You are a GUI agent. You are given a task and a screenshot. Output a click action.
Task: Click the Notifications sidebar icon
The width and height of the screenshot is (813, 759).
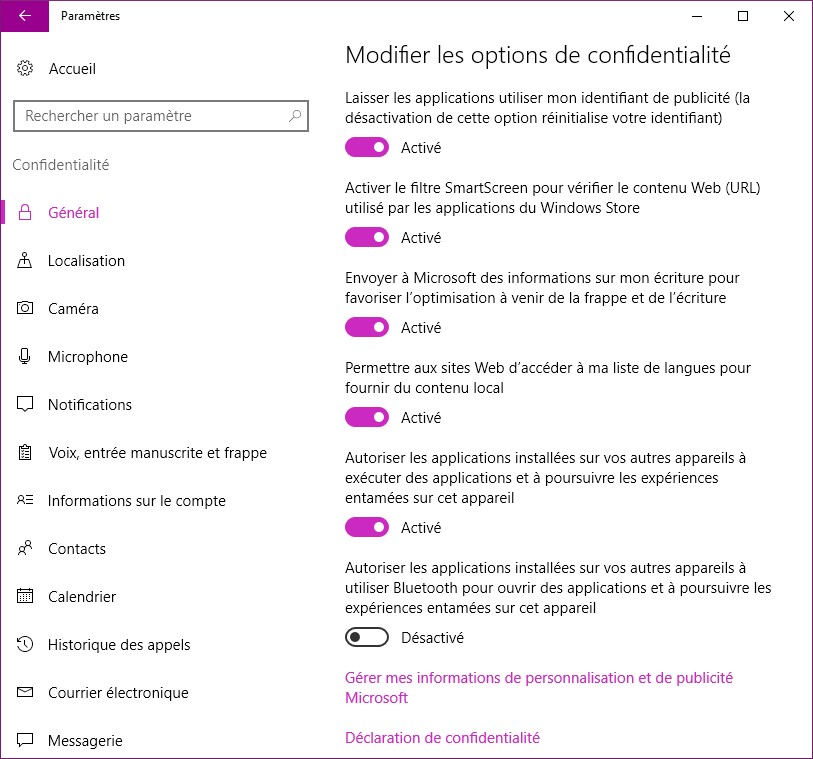pyautogui.click(x=26, y=405)
